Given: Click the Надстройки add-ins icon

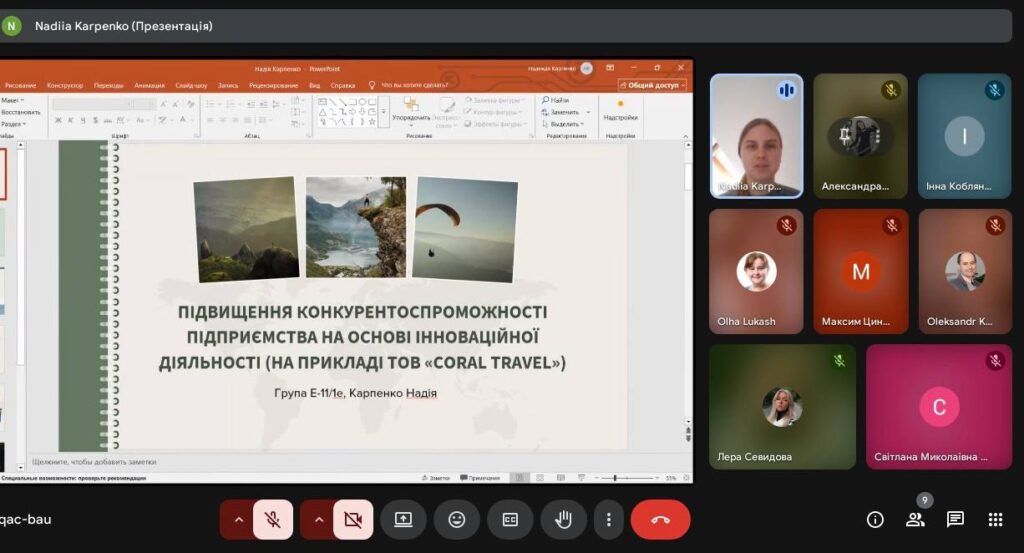Looking at the screenshot, I should click(x=620, y=110).
